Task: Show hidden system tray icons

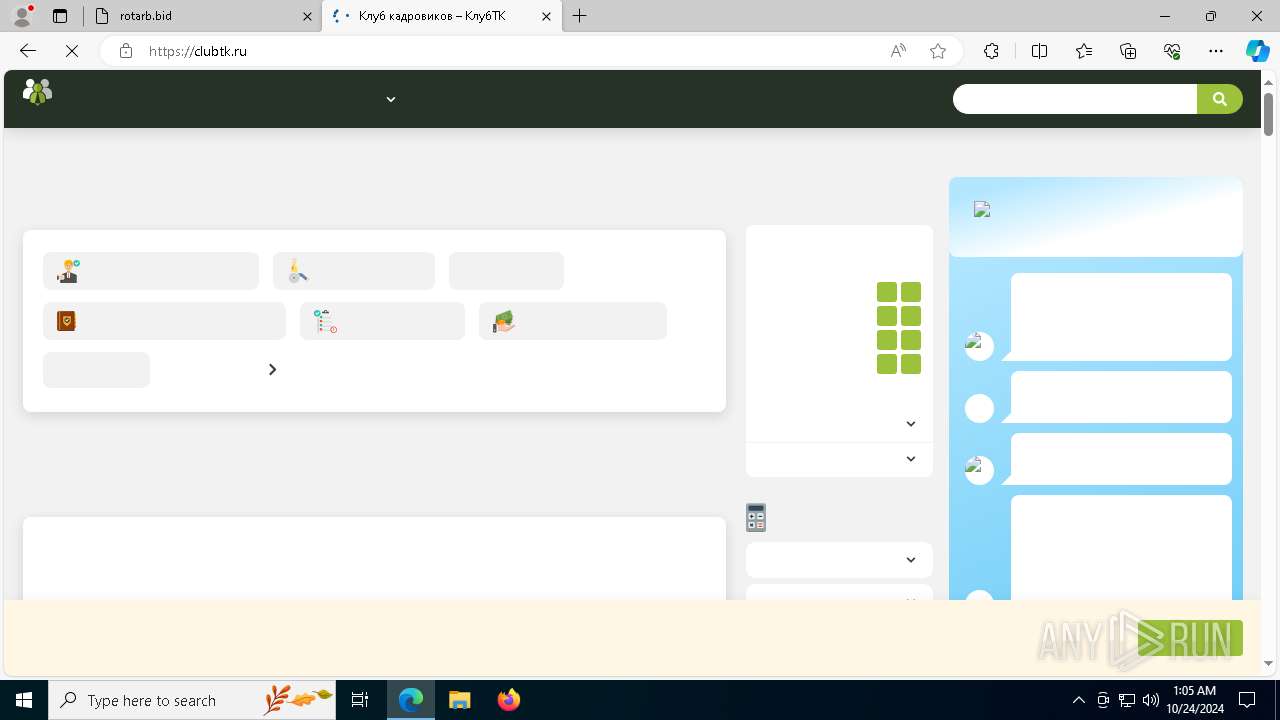Action: coord(1078,700)
